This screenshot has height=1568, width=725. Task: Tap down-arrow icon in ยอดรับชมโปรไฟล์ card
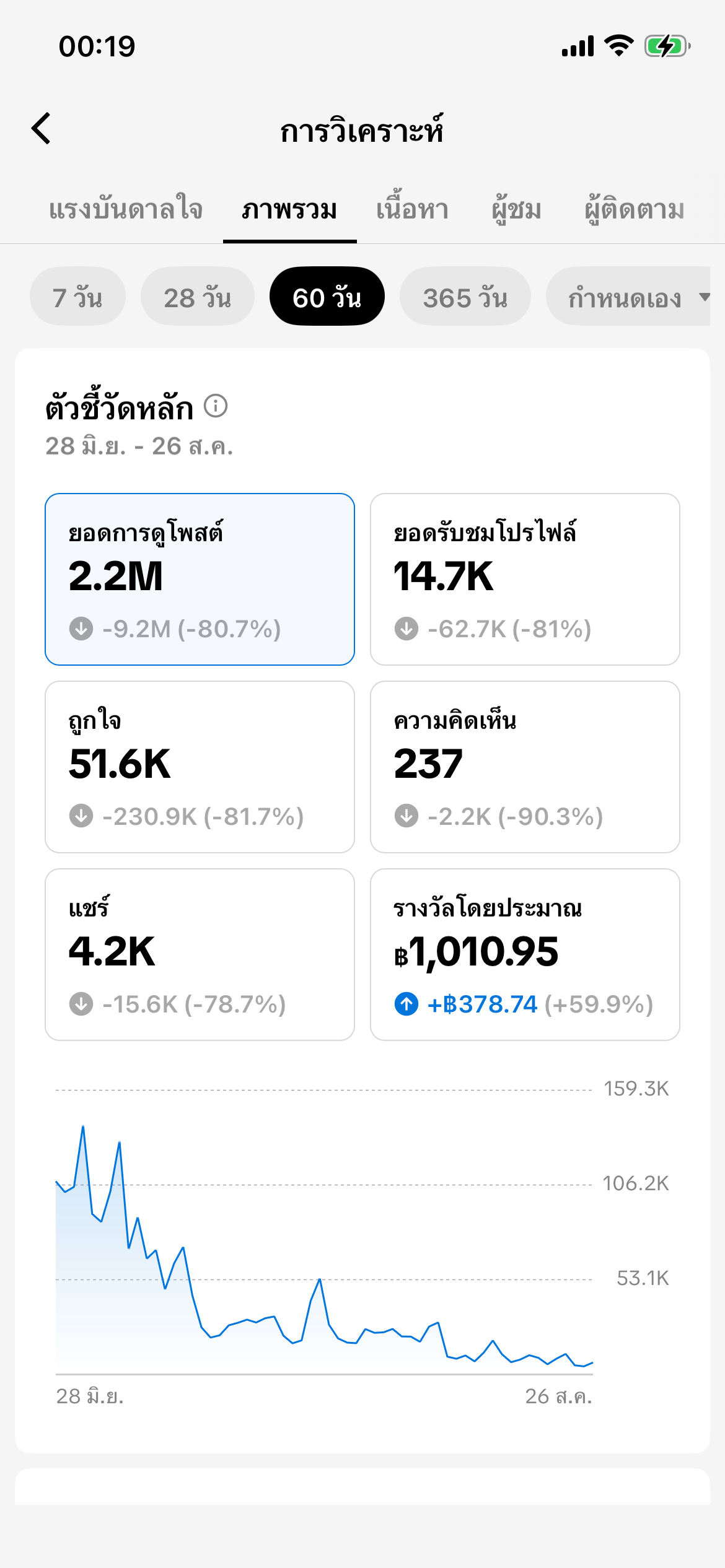pos(406,629)
